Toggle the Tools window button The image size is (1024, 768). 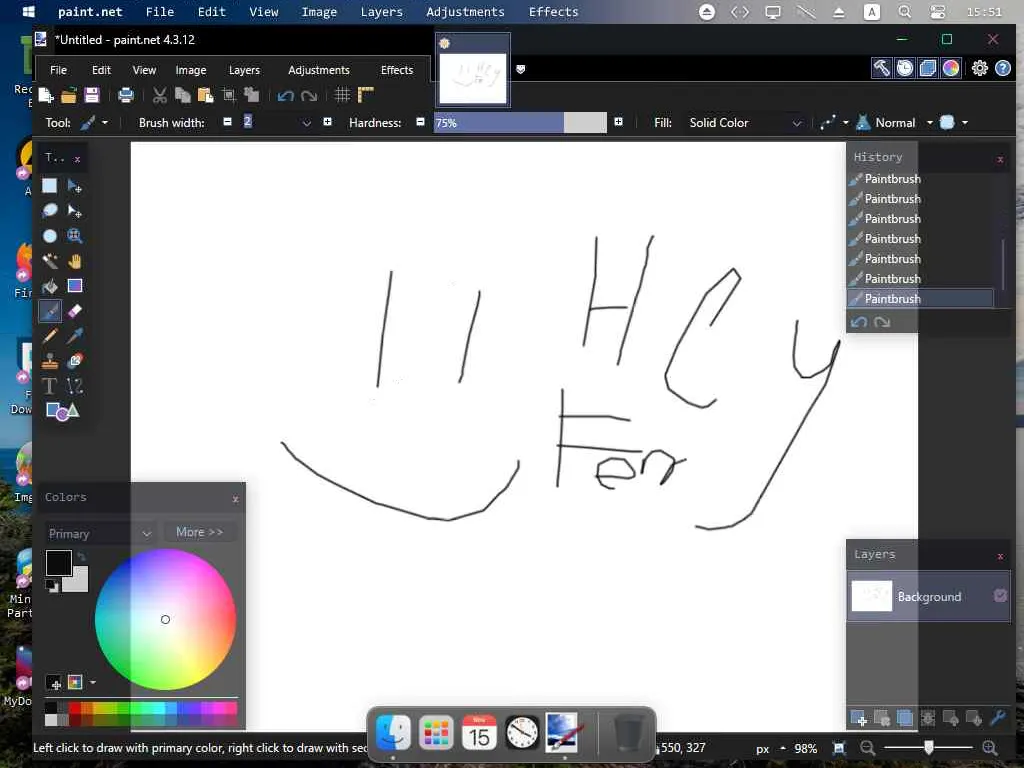(882, 68)
